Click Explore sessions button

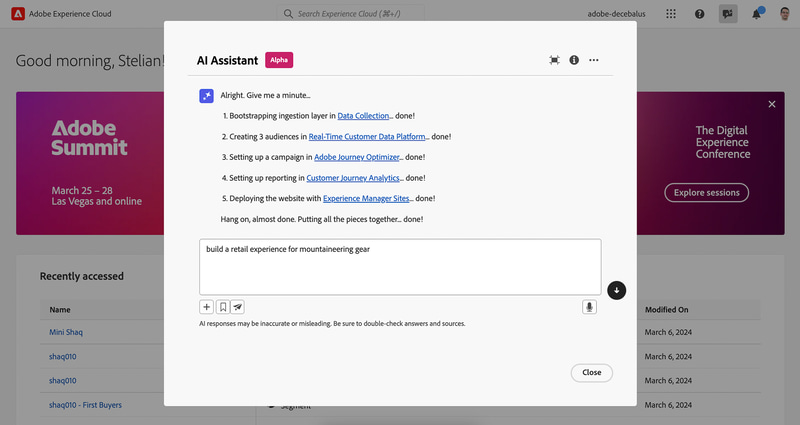click(707, 193)
